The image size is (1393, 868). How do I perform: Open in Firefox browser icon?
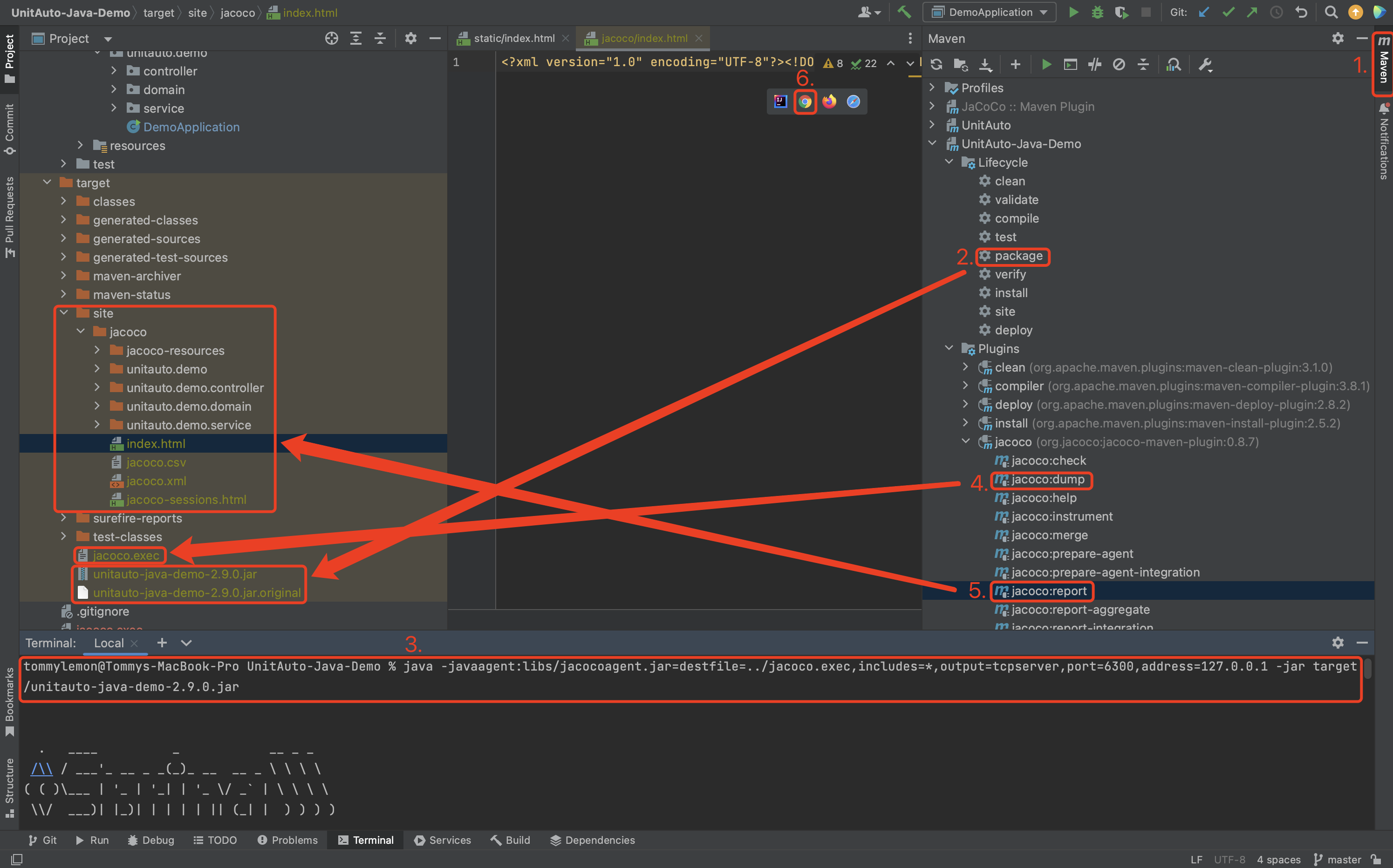(x=829, y=102)
